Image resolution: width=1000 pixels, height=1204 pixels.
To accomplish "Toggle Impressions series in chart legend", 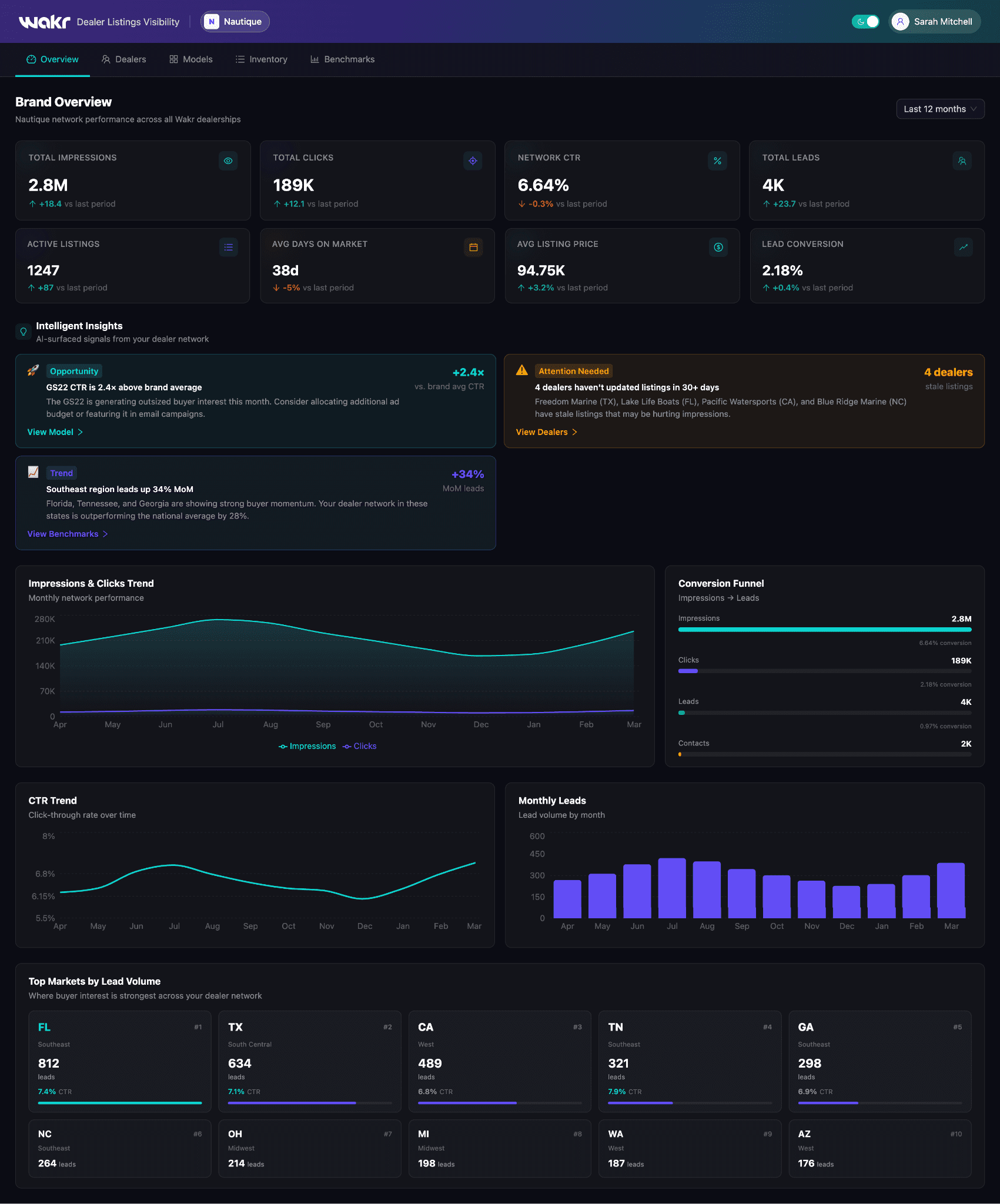I will (x=307, y=746).
